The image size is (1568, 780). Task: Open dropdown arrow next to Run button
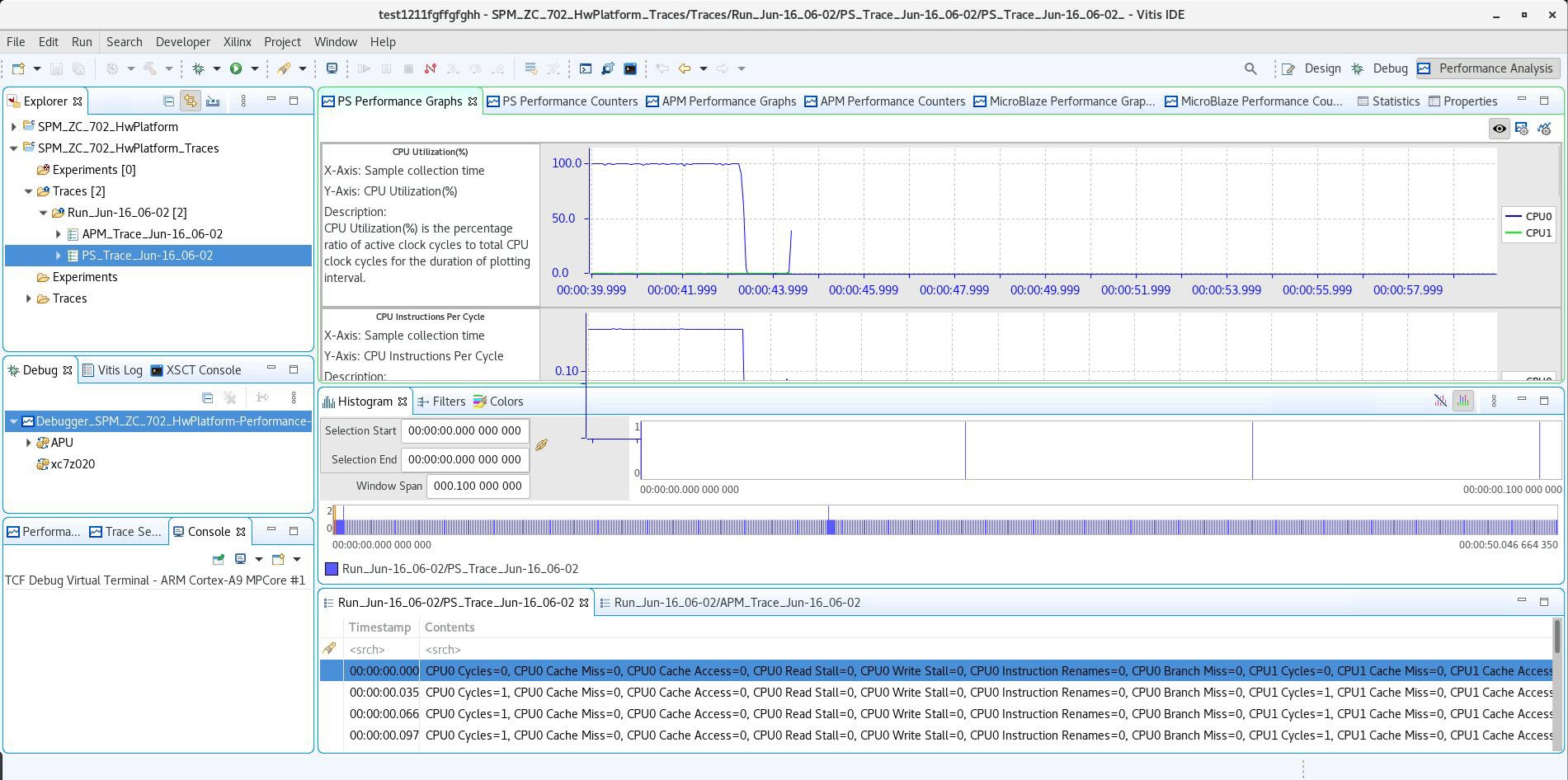point(255,68)
